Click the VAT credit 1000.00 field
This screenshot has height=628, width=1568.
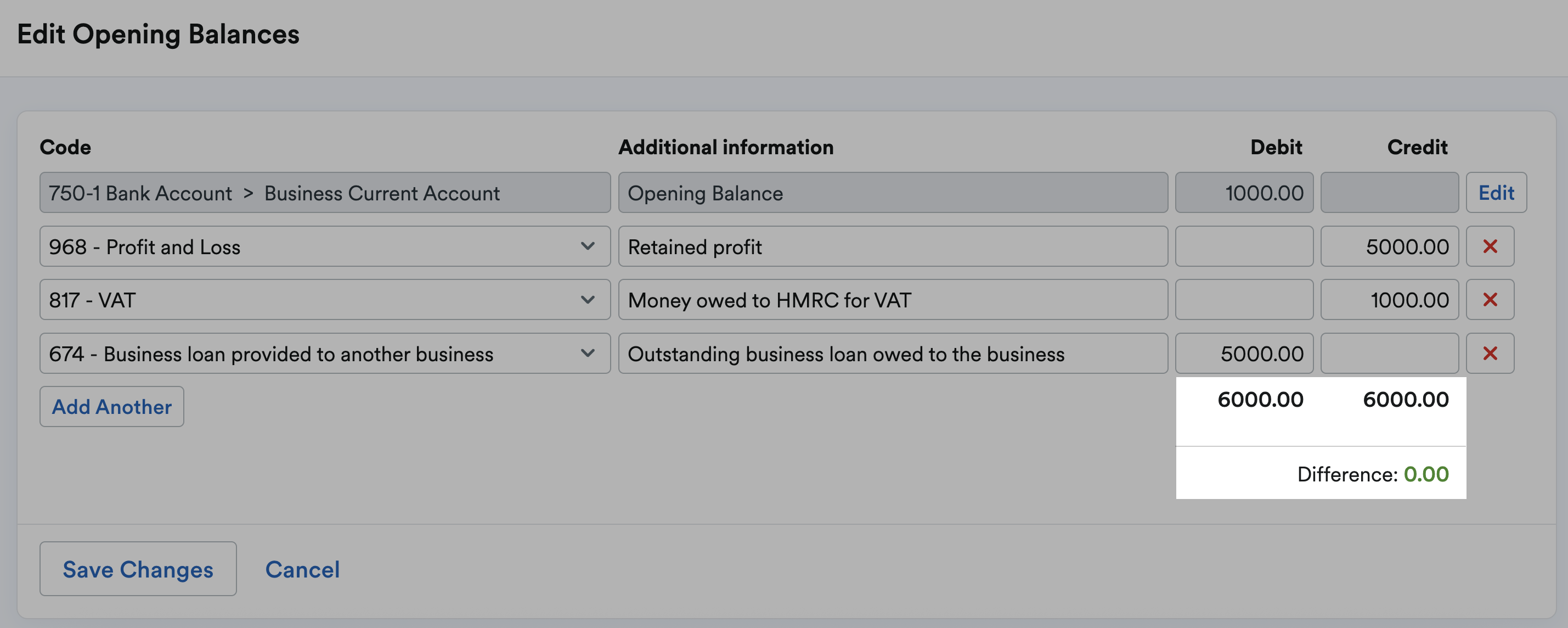coord(1390,300)
